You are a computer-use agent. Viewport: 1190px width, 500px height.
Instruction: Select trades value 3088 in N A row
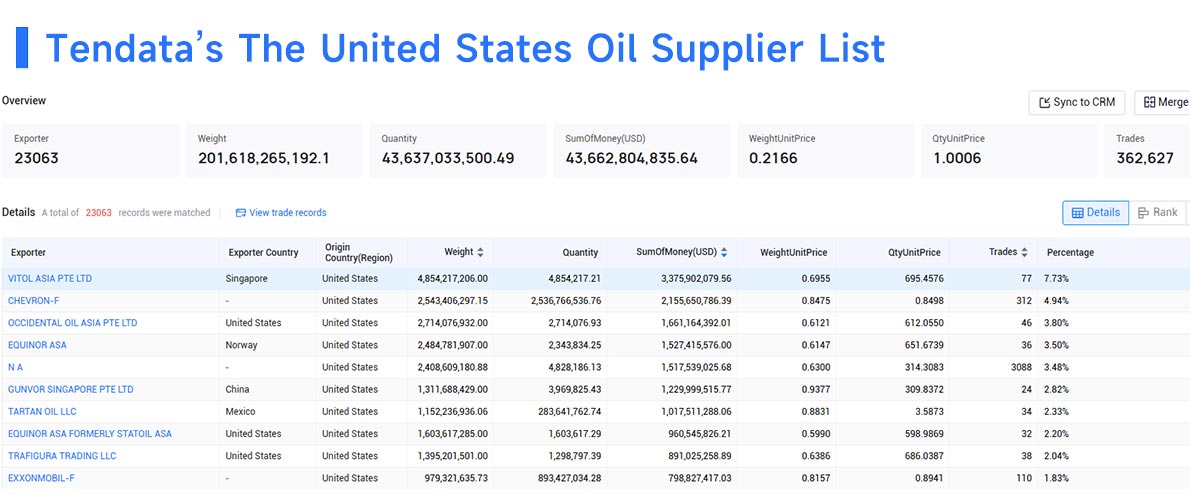tap(1021, 367)
